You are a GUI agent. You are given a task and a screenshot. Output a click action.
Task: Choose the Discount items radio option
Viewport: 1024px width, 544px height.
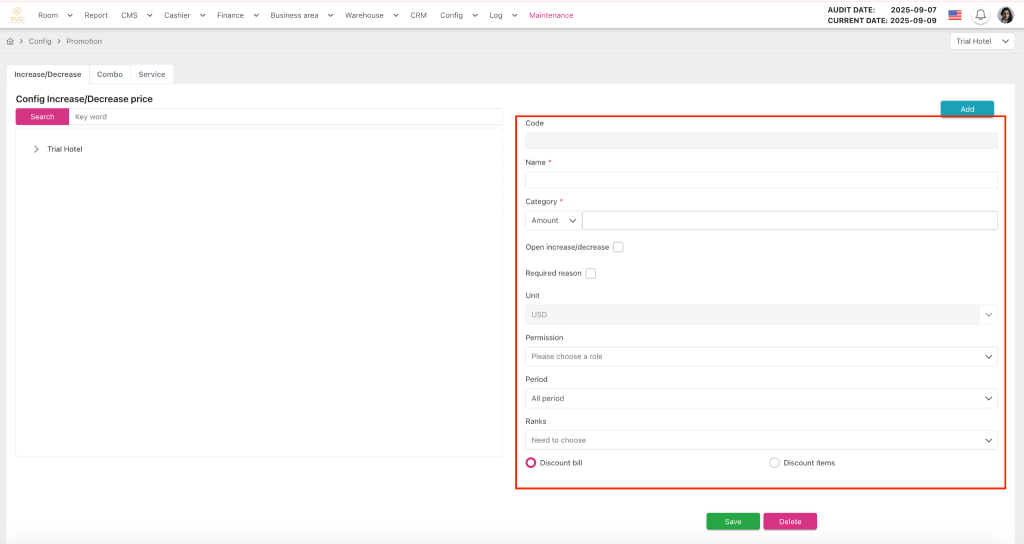click(x=774, y=463)
